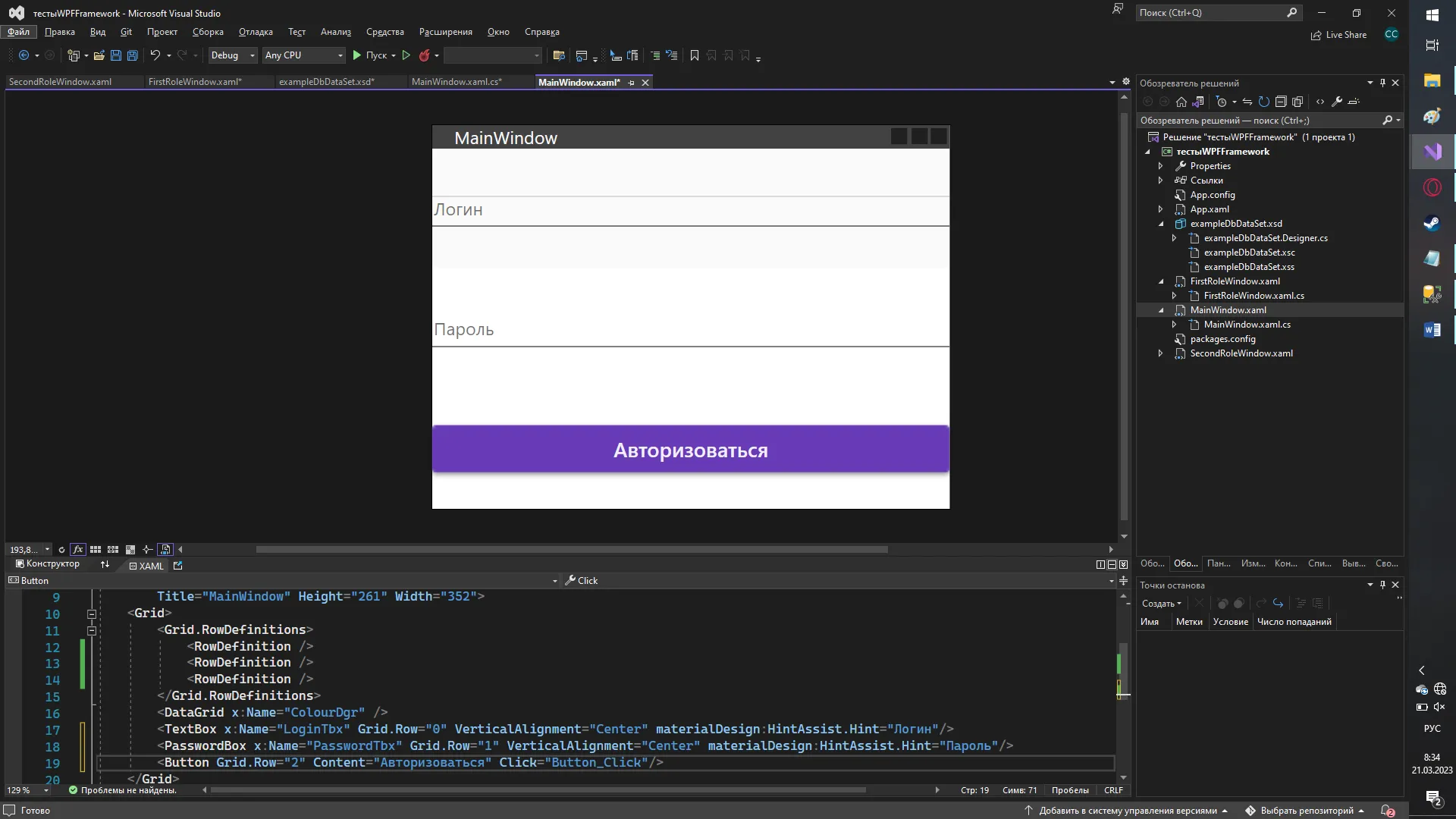Toggle artboard background checker icon
Image resolution: width=1456 pixels, height=819 pixels.
coord(130,549)
